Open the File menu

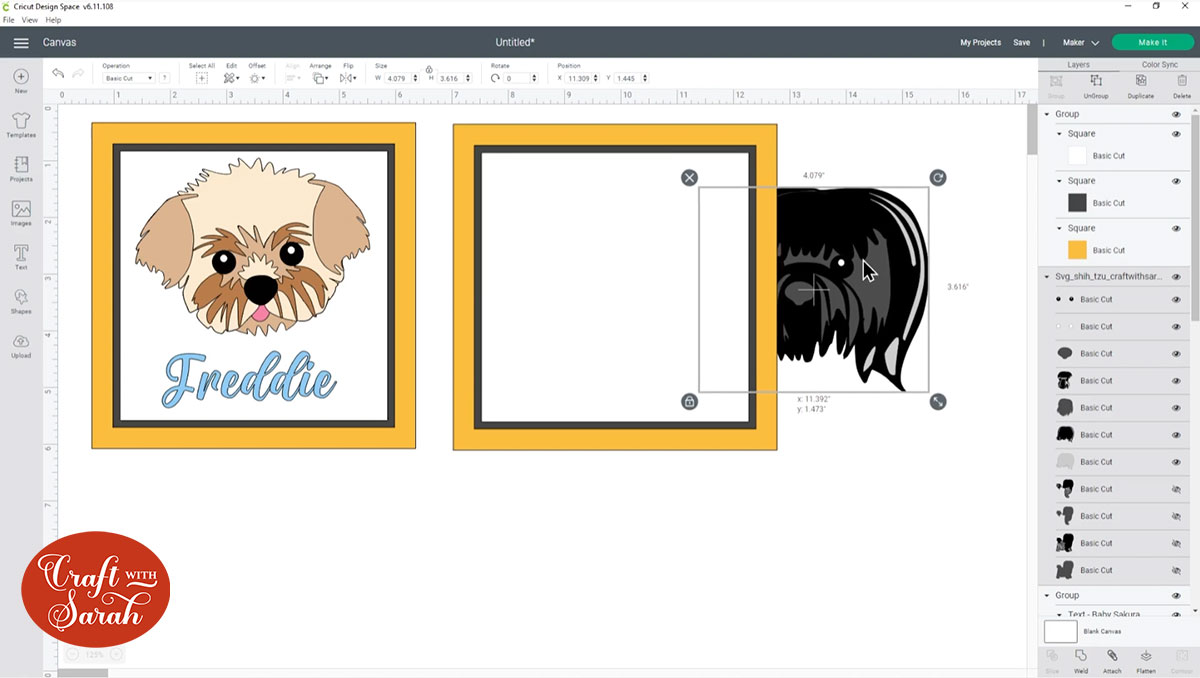(x=8, y=19)
